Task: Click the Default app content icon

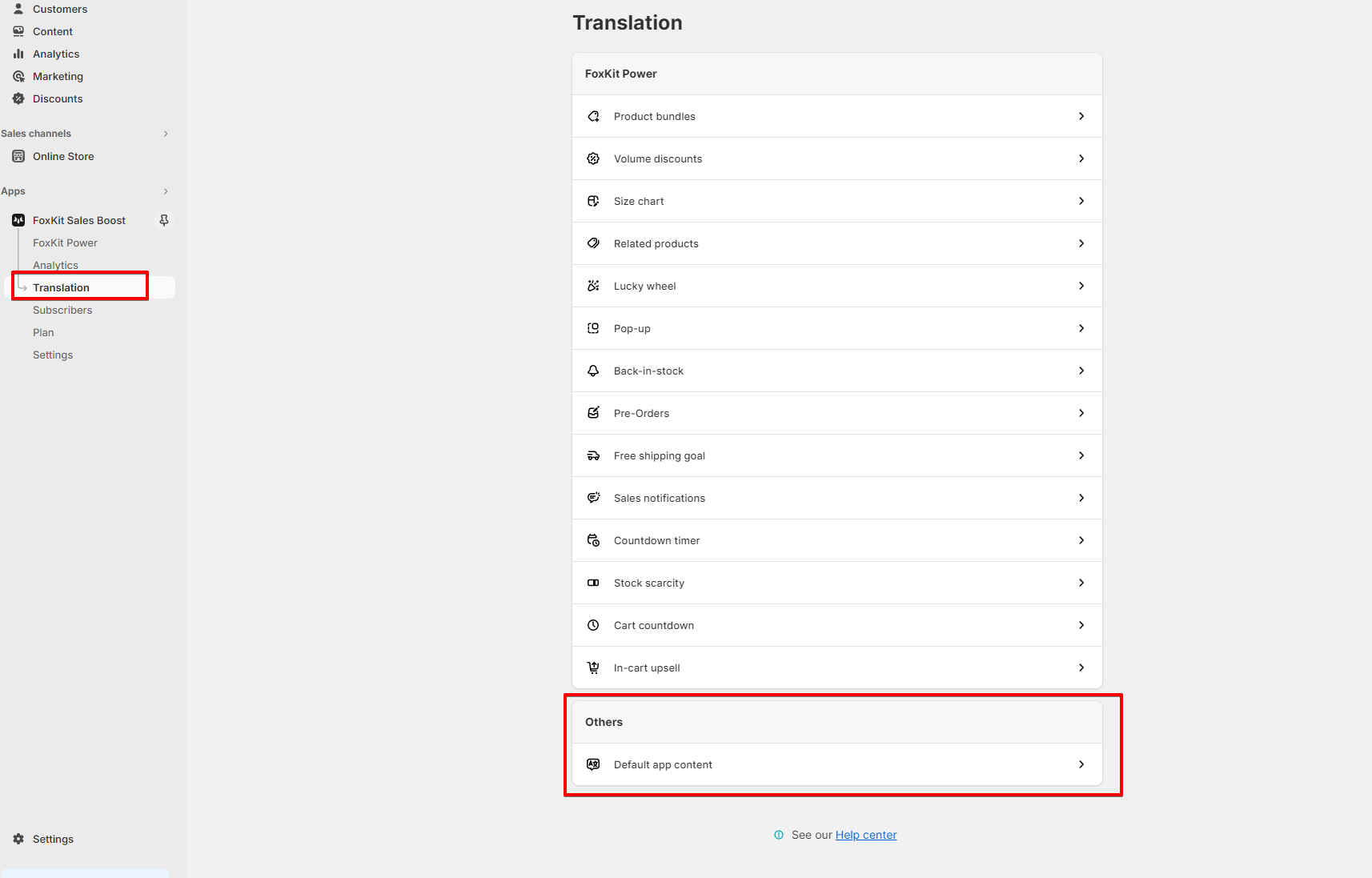Action: [x=593, y=764]
